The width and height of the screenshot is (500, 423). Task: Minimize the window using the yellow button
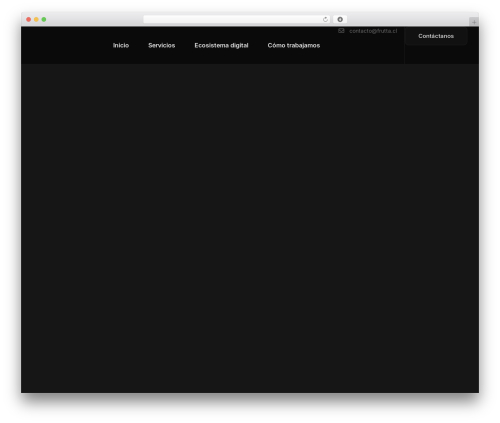36,19
